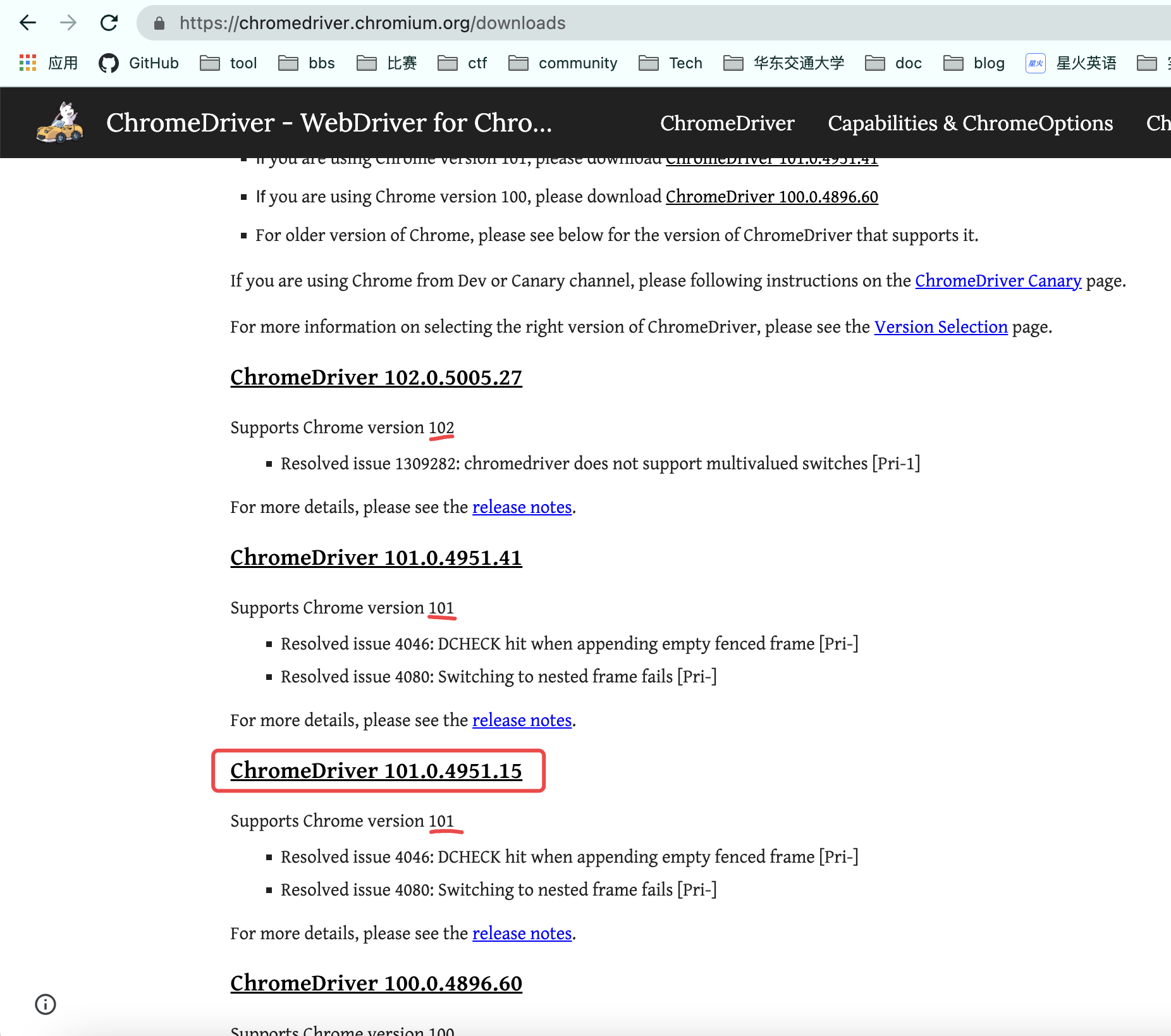This screenshot has height=1036, width=1171.
Task: Open release notes link under 101.0.4951.15
Action: coord(522,934)
